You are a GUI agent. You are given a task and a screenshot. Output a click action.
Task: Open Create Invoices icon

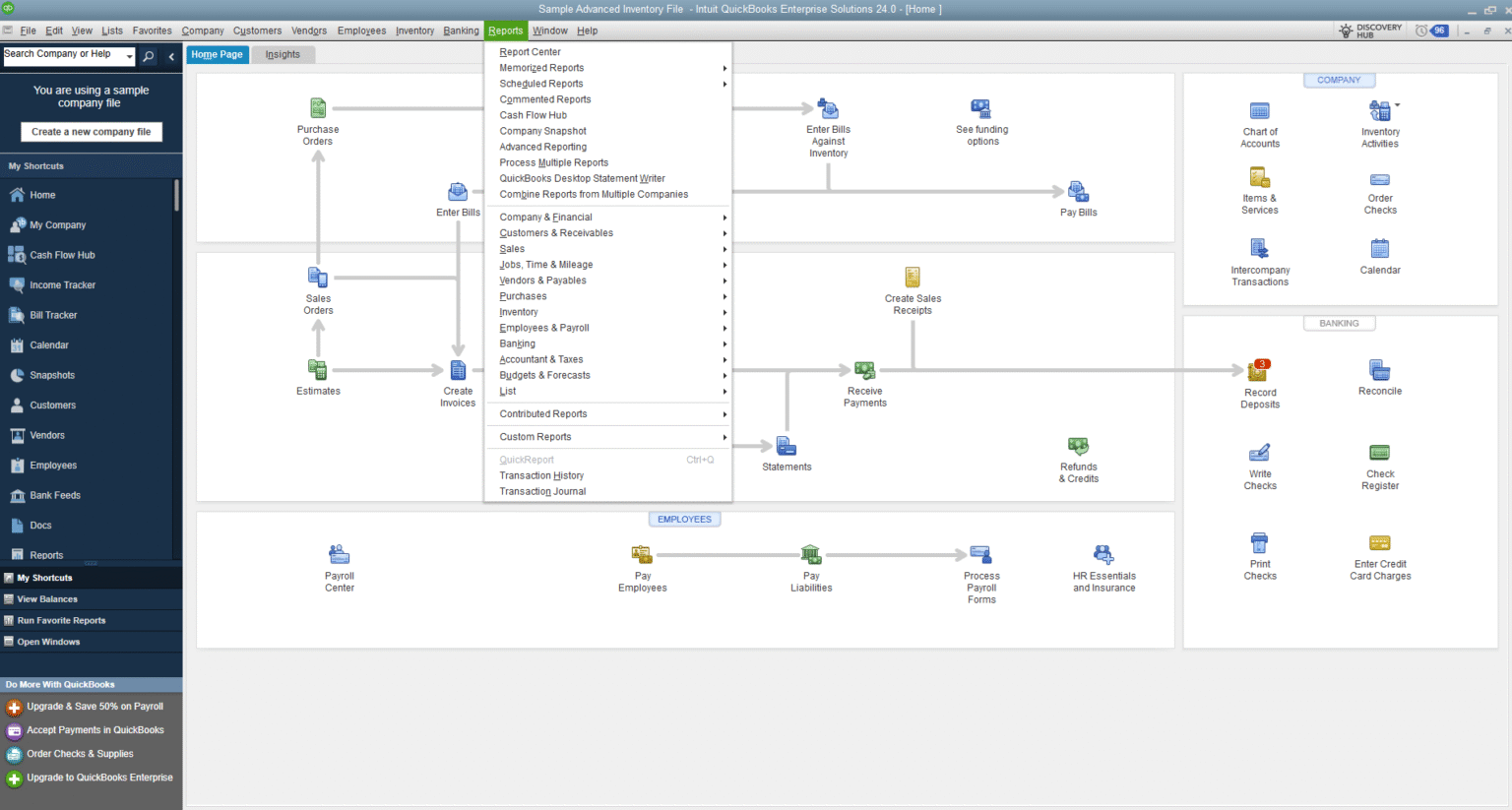click(458, 370)
